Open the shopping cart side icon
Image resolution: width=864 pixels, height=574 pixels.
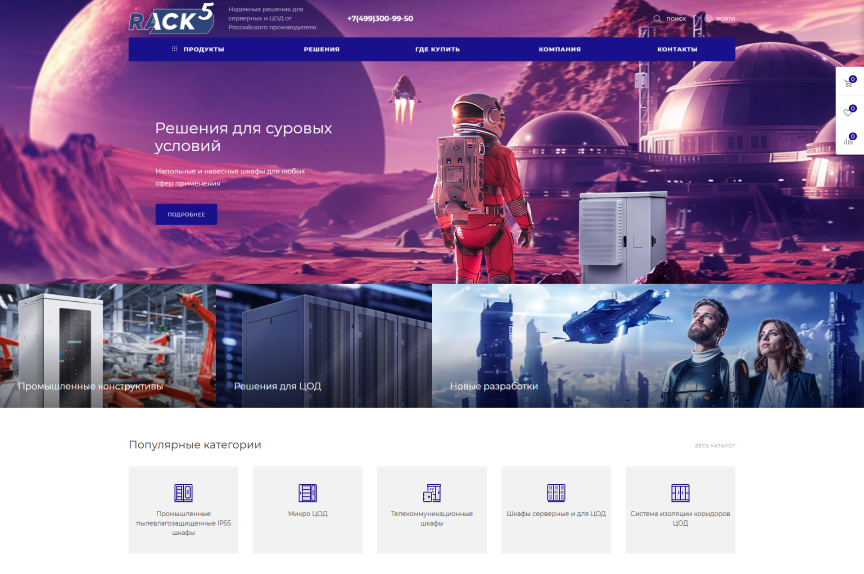click(x=849, y=83)
